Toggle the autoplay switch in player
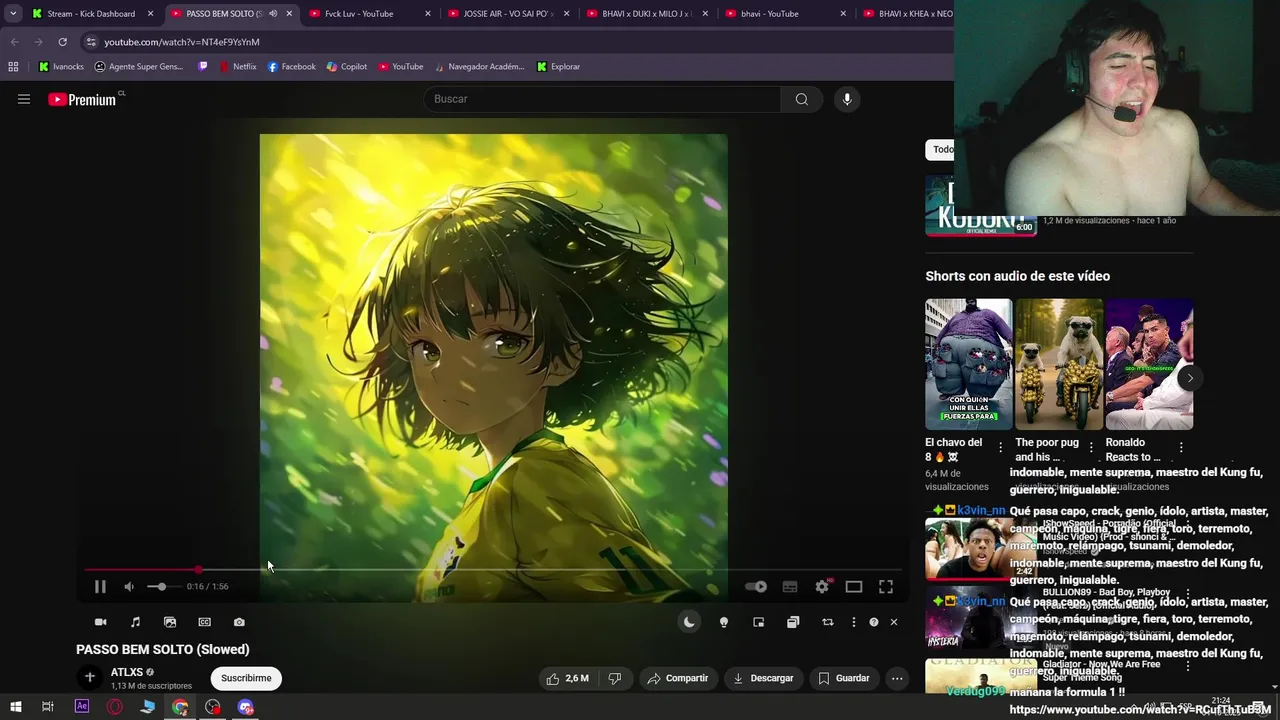1280x720 pixels. pos(756,587)
